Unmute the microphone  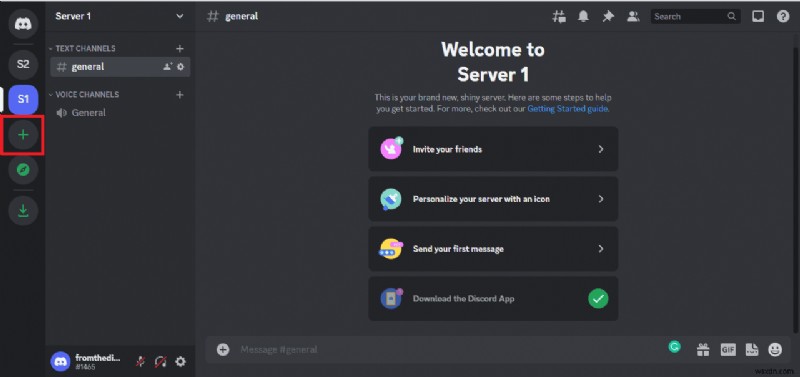click(140, 362)
